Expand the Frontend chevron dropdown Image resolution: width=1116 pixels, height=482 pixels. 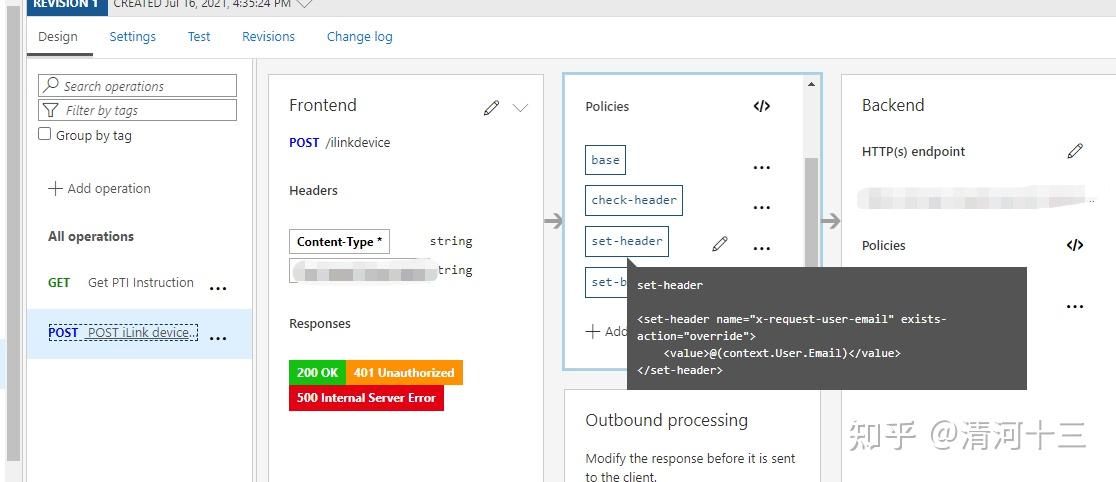520,107
